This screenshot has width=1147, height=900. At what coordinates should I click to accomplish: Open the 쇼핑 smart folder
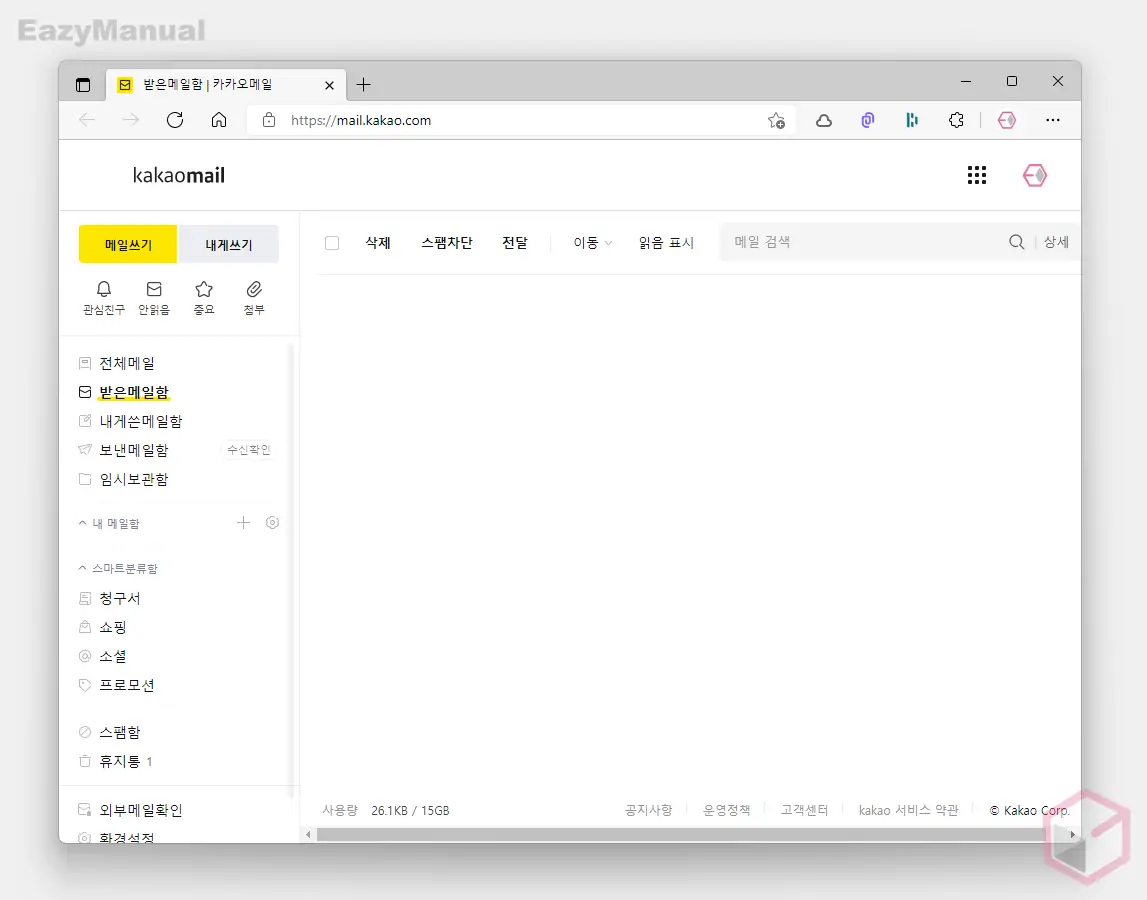tap(113, 628)
